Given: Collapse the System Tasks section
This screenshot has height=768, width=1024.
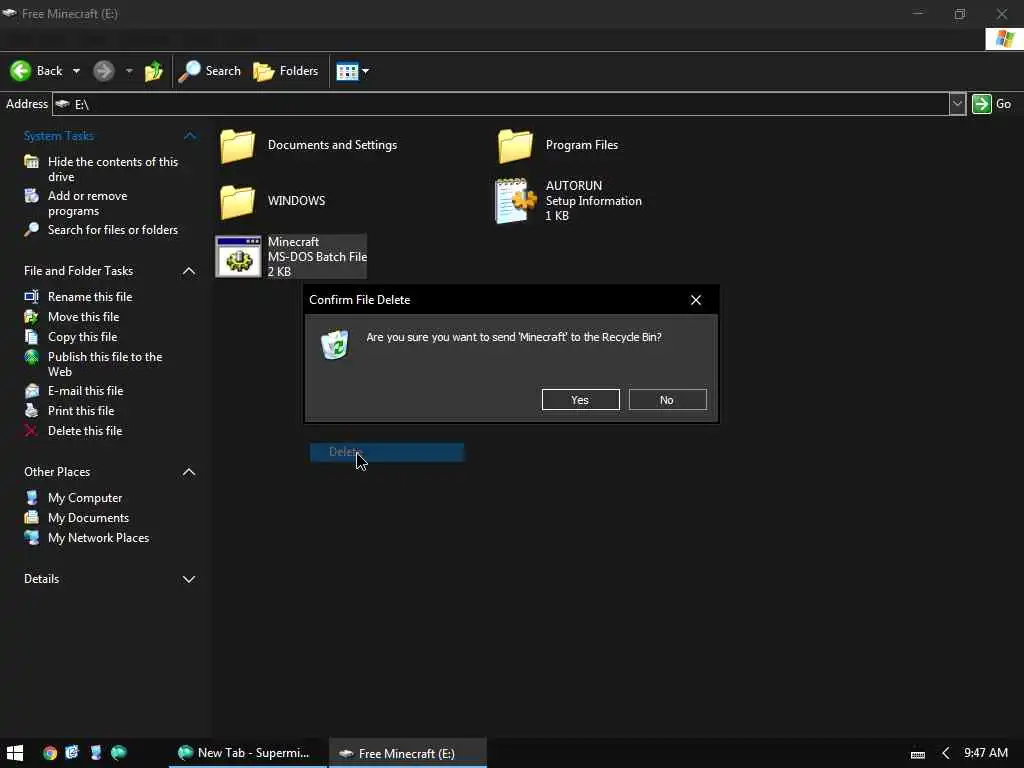Looking at the screenshot, I should (x=190, y=136).
